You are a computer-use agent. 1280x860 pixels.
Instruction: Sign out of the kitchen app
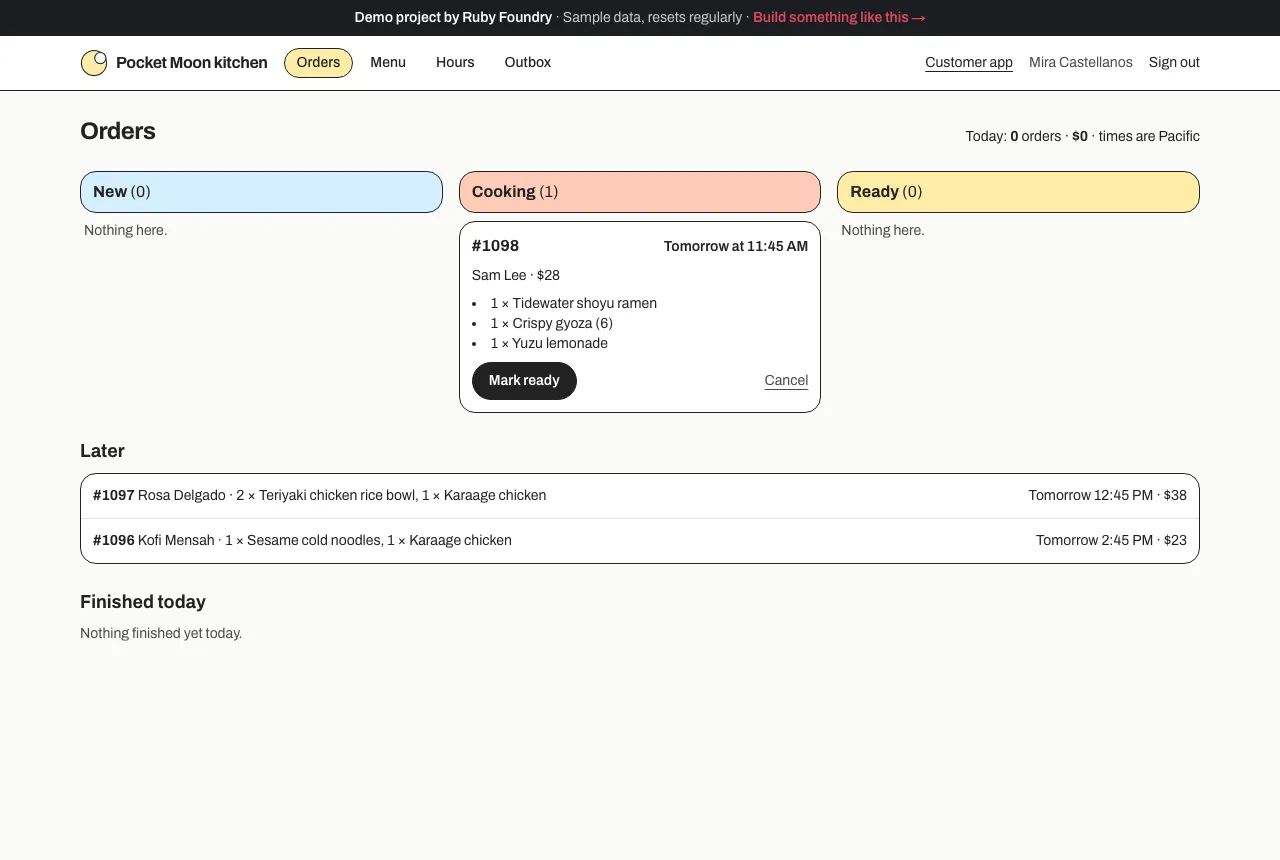[x=1174, y=63]
